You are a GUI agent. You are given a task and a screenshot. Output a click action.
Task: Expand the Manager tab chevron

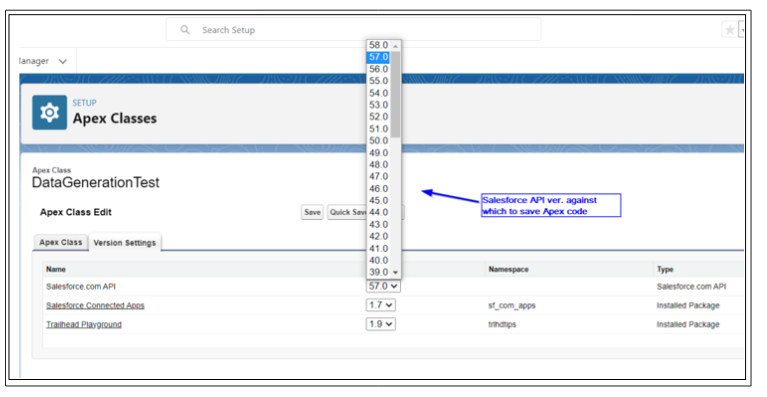click(x=63, y=62)
